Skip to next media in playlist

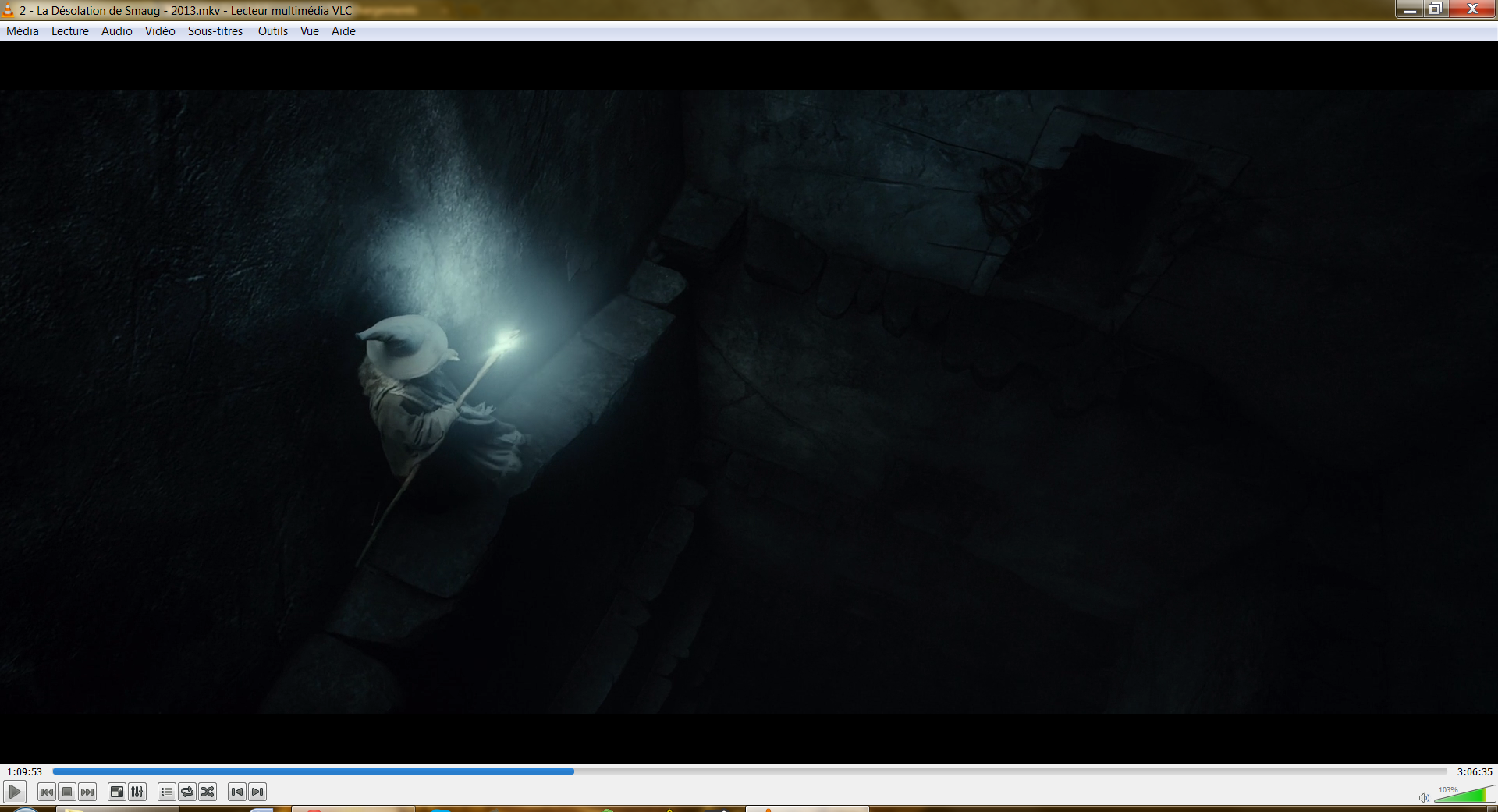87,792
